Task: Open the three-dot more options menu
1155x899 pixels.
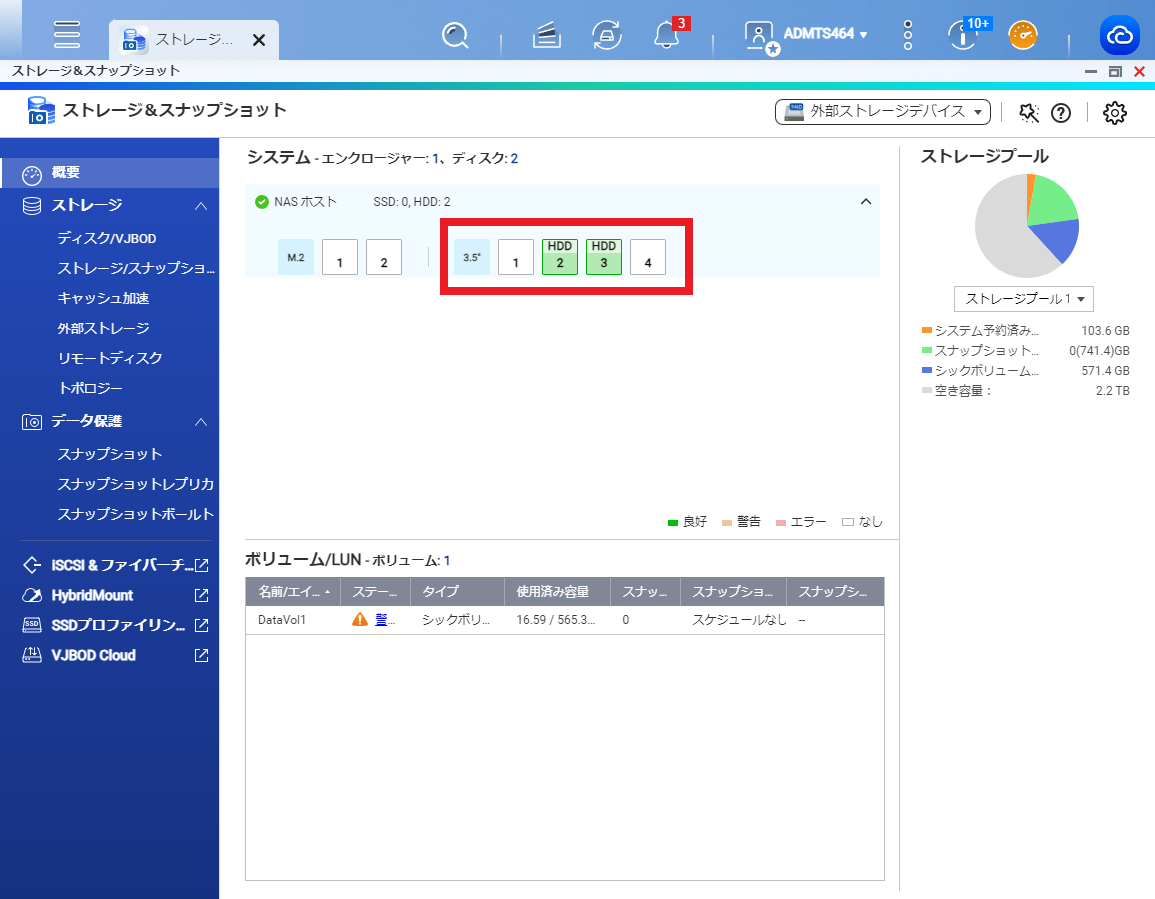Action: [x=908, y=35]
